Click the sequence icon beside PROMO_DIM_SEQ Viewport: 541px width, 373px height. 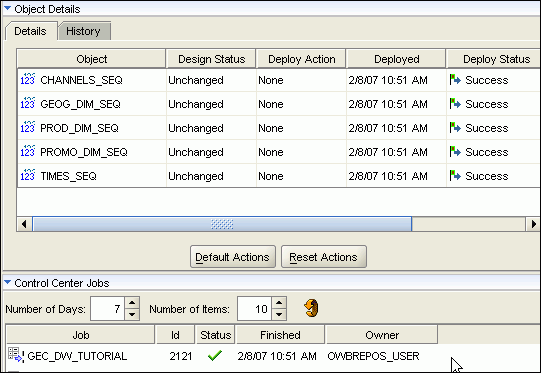pos(28,151)
